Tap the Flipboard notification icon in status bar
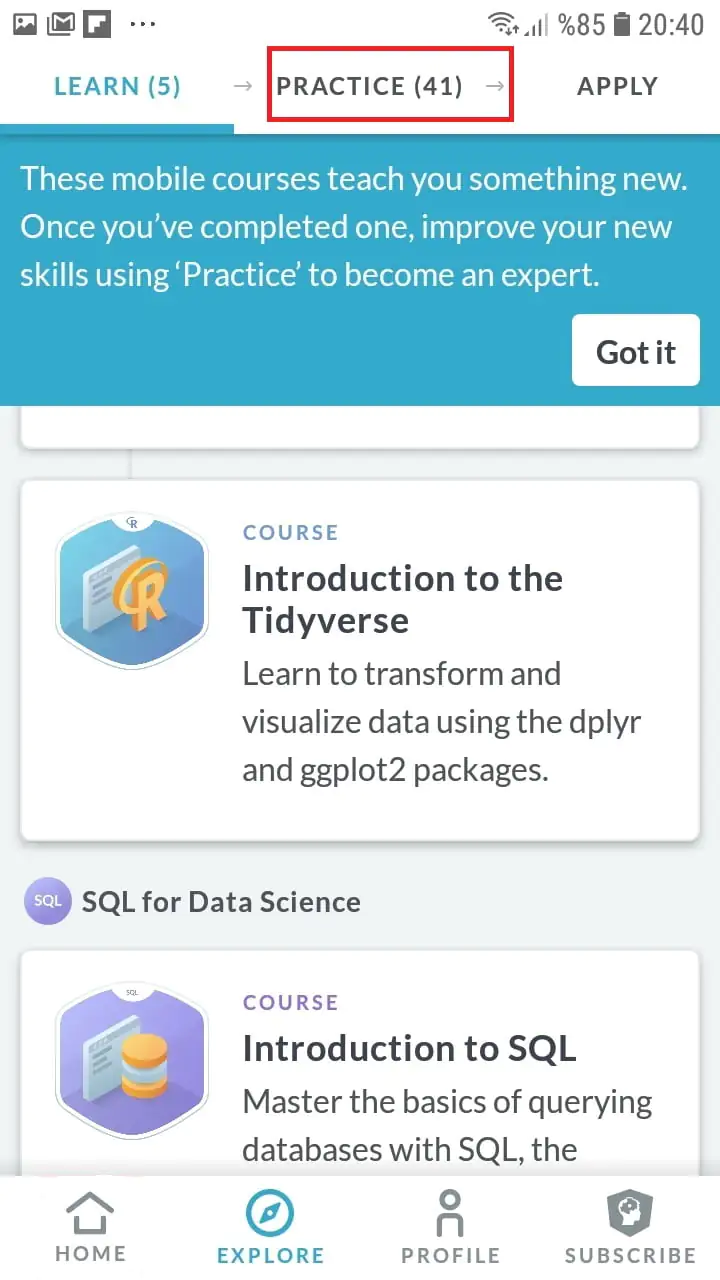This screenshot has height=1280, width=720. point(97,23)
